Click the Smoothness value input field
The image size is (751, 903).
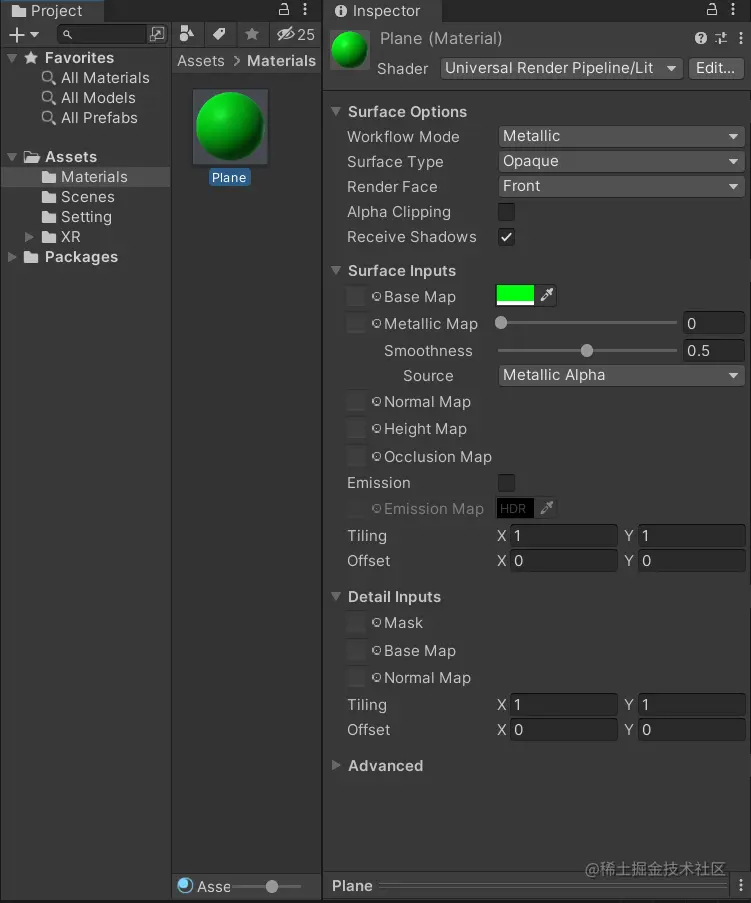point(714,351)
